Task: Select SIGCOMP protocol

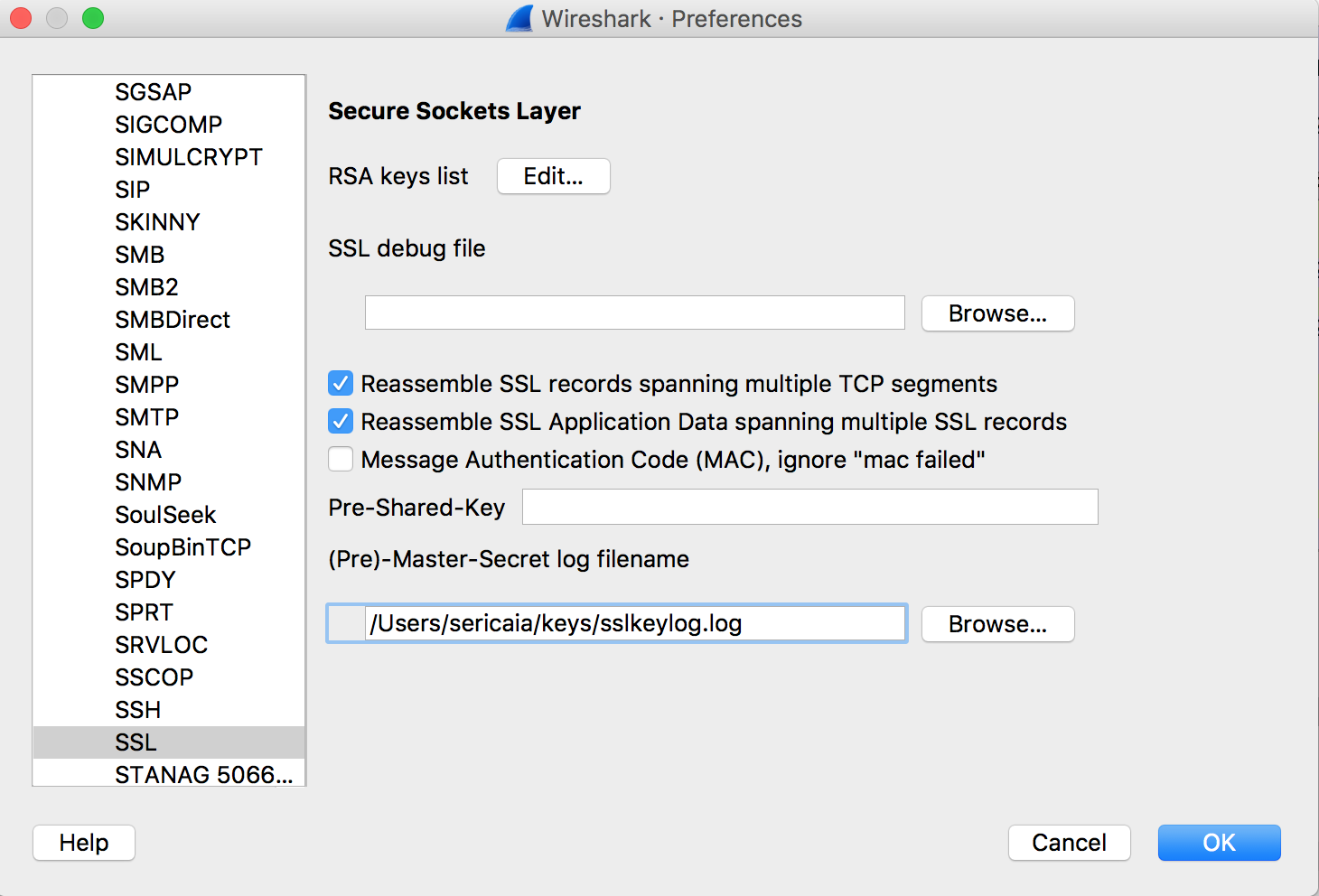Action: pyautogui.click(x=169, y=125)
